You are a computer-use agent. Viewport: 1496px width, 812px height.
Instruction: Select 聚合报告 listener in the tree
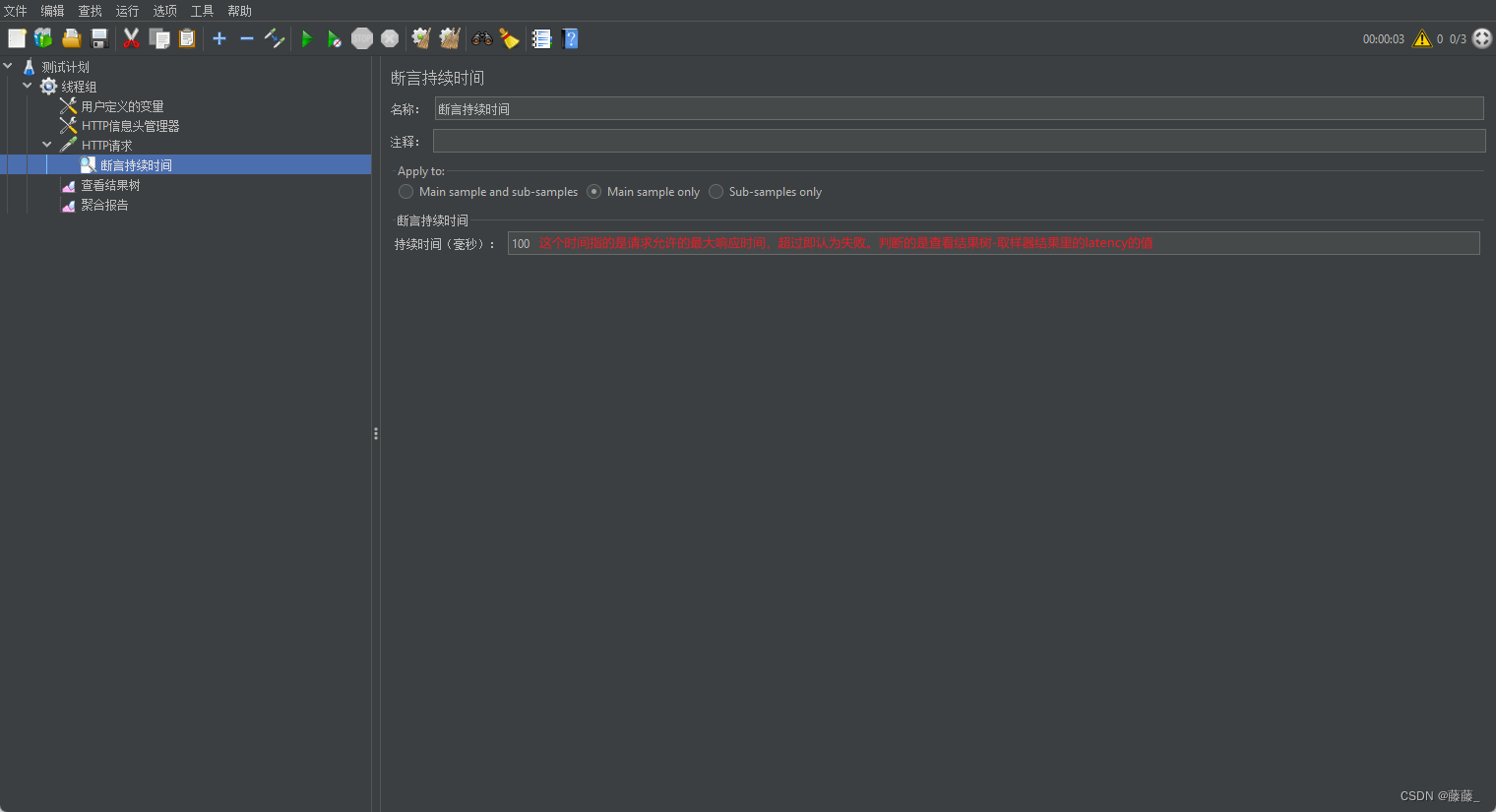(104, 205)
